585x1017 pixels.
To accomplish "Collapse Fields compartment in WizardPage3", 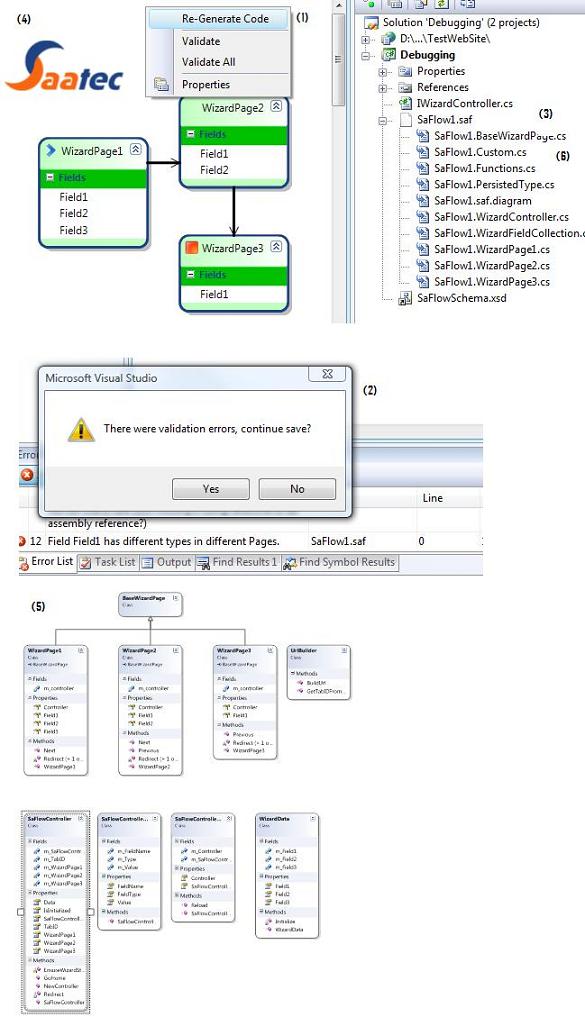I will [191, 274].
